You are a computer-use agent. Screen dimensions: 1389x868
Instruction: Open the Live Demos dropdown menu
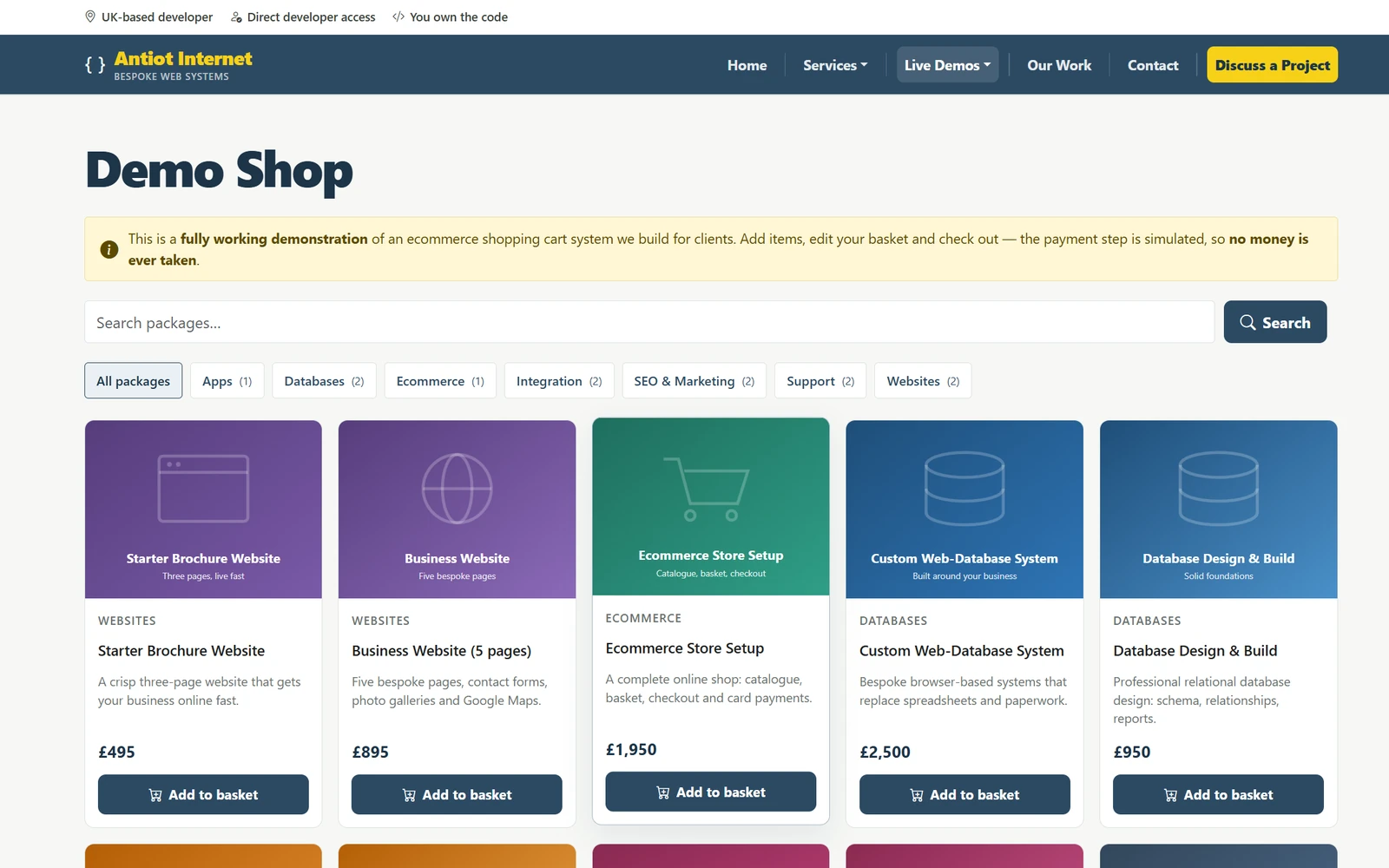click(947, 65)
